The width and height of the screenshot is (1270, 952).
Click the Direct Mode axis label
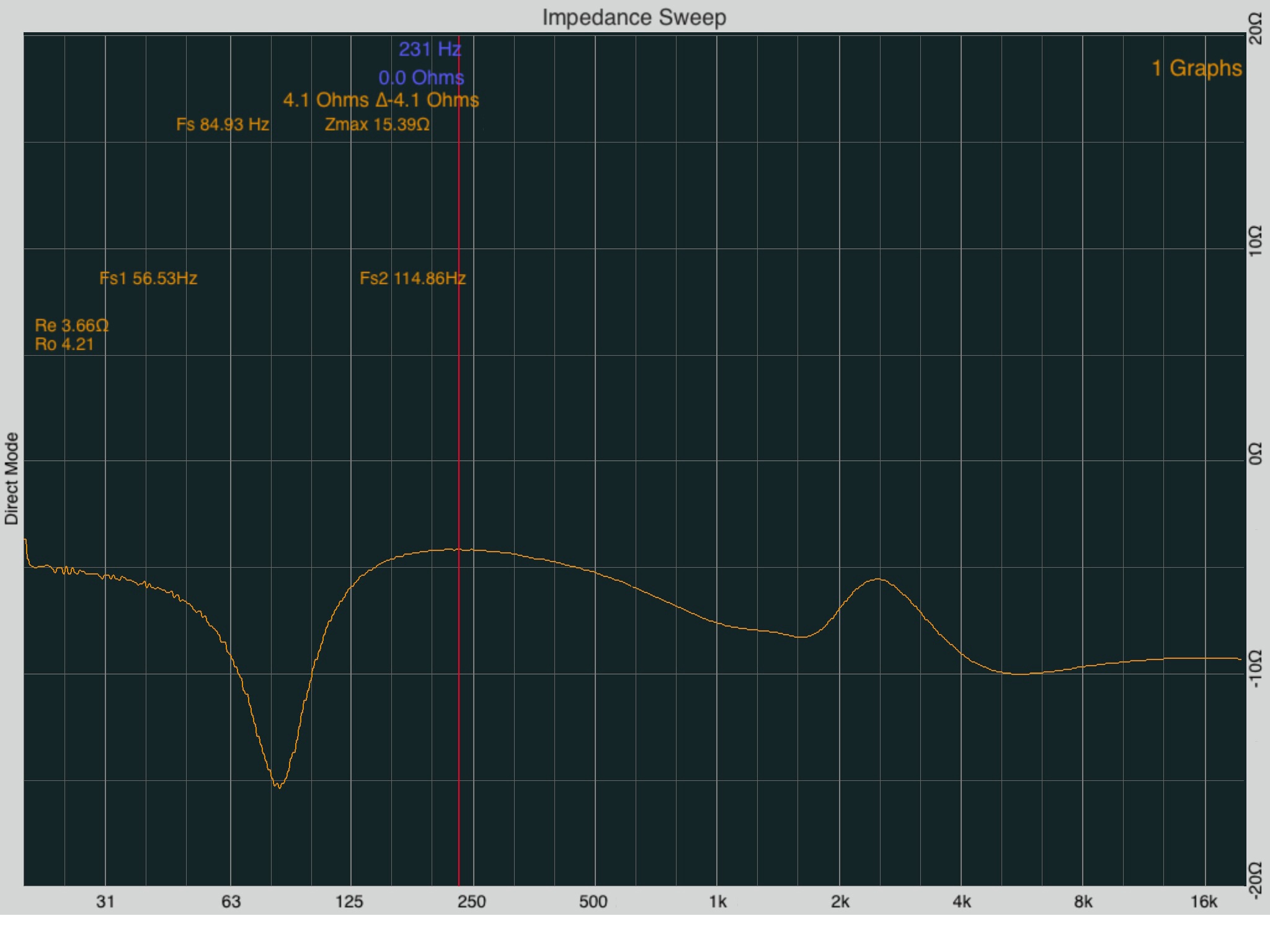(12, 478)
